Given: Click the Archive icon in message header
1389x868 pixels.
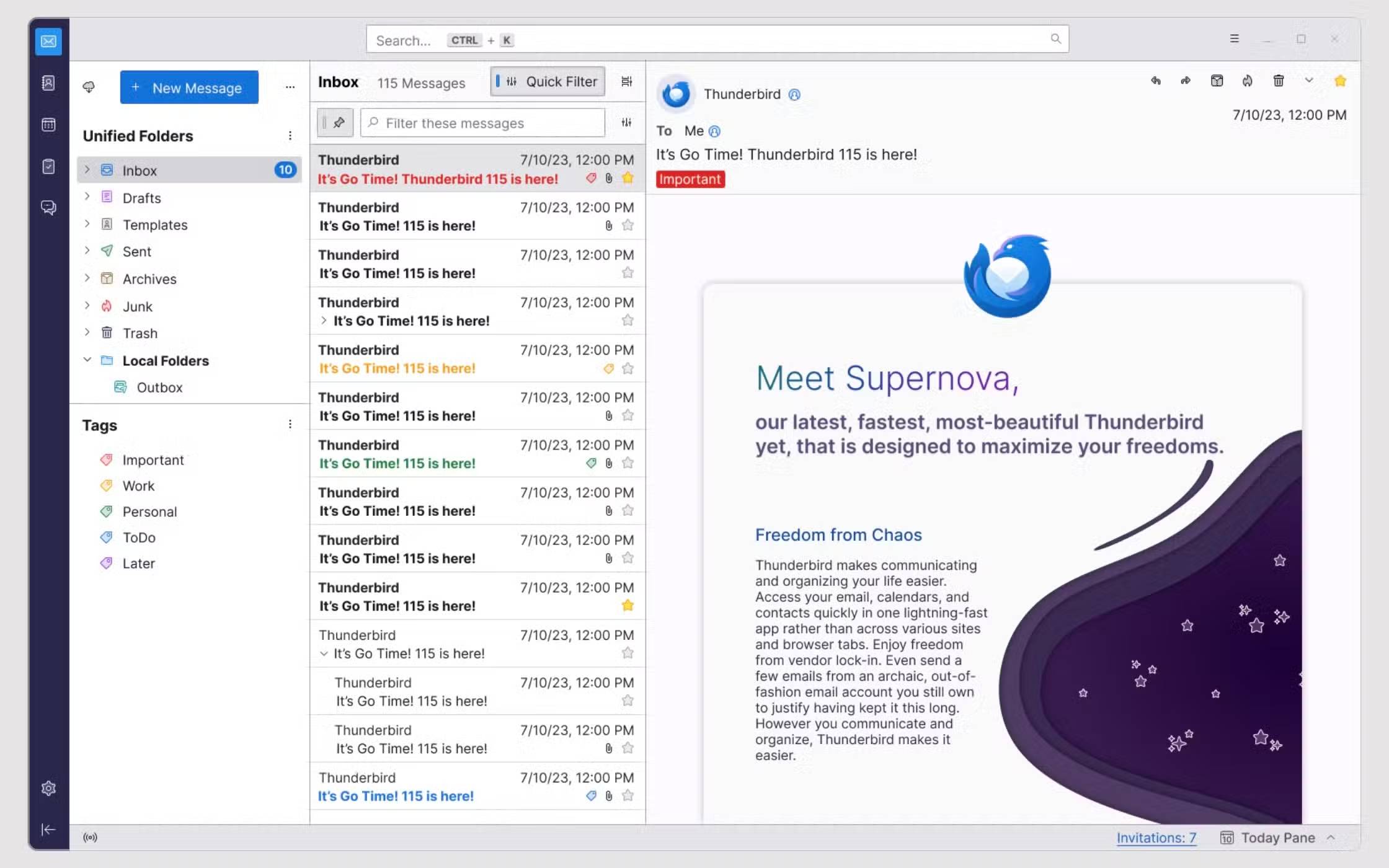Looking at the screenshot, I should pyautogui.click(x=1217, y=81).
